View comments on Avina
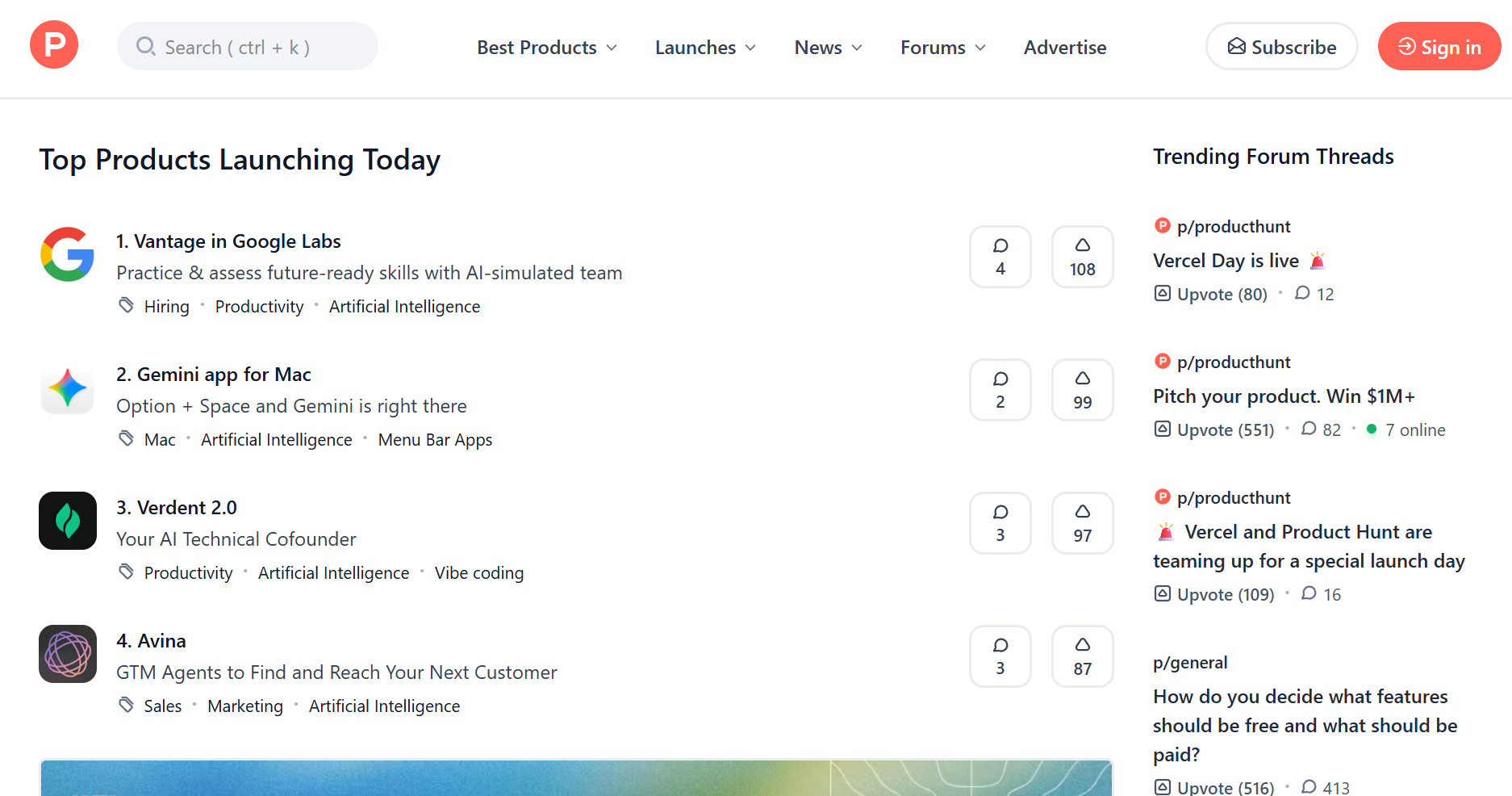The height and width of the screenshot is (796, 1512). click(1000, 656)
